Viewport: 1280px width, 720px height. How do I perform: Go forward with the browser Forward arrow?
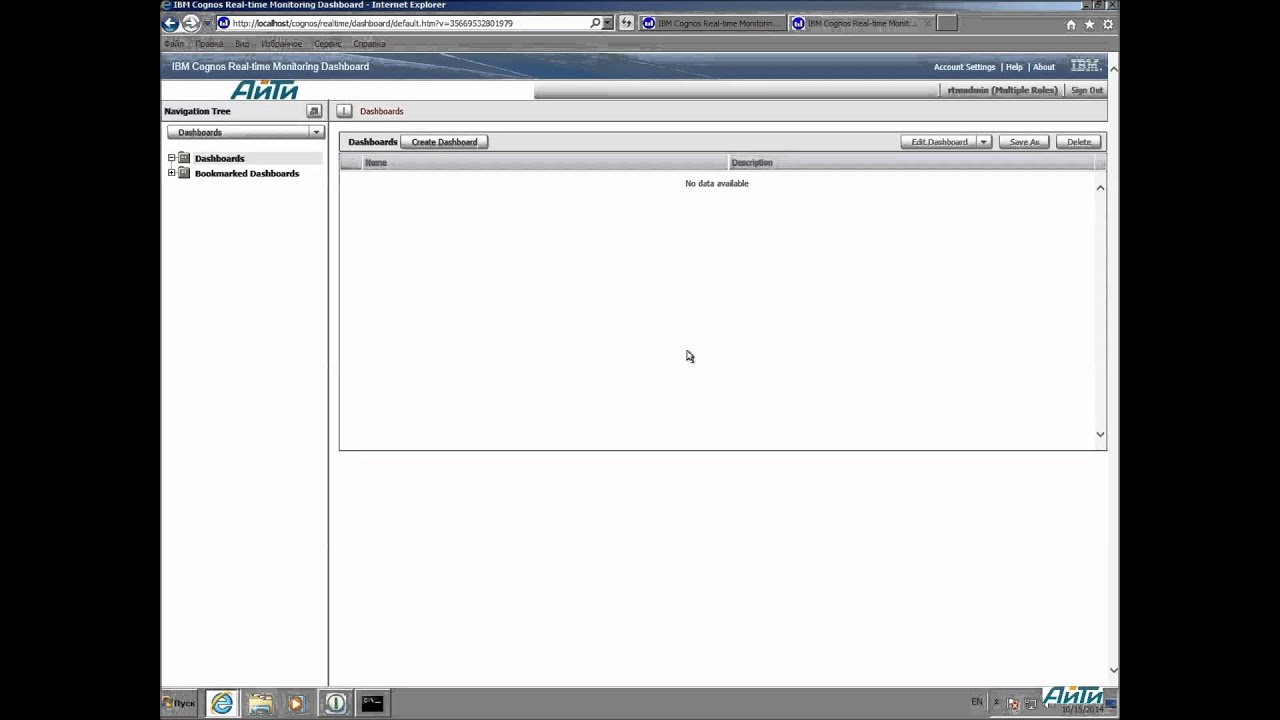[x=191, y=24]
